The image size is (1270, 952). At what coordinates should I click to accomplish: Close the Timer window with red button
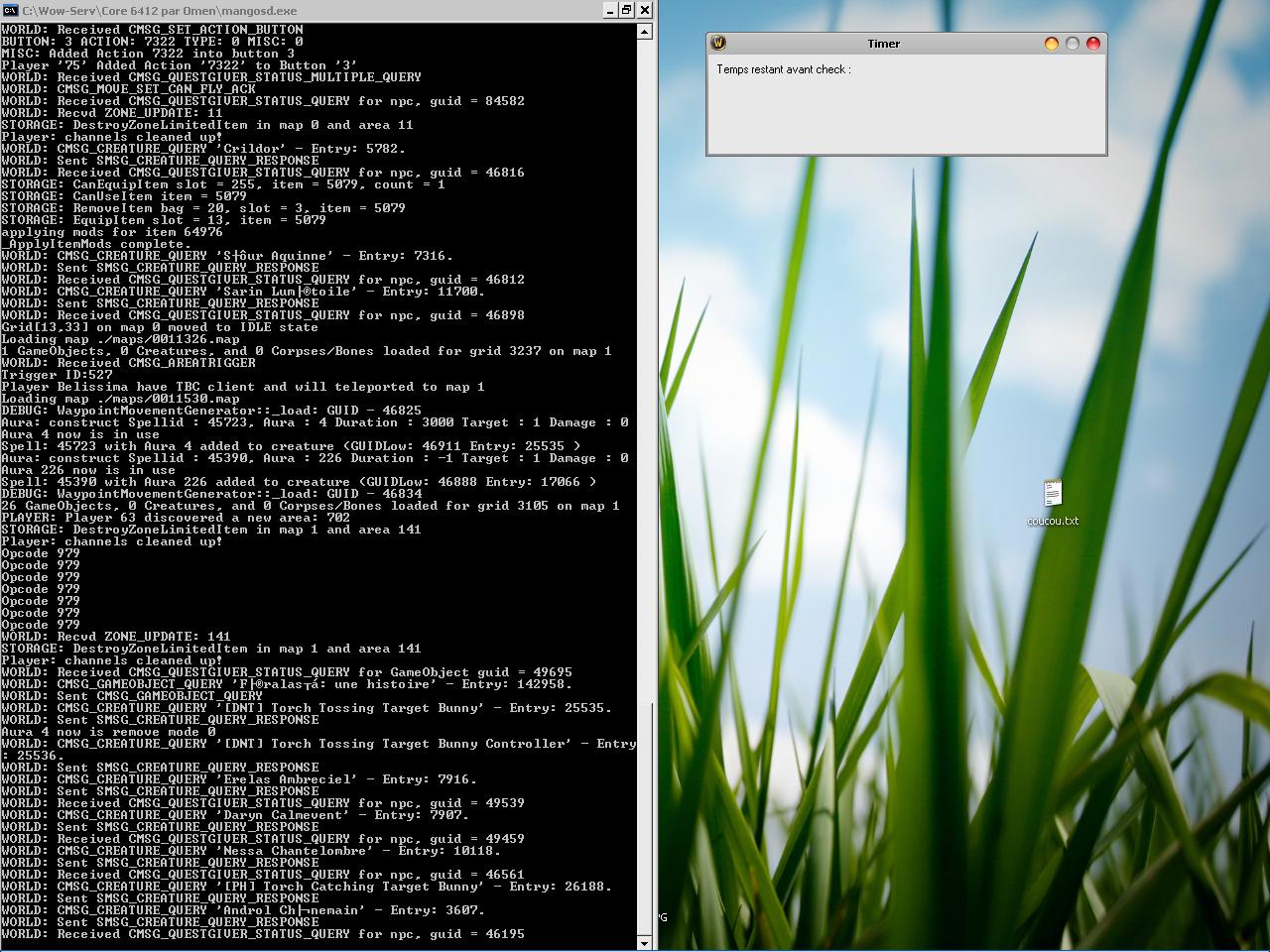tap(1093, 44)
